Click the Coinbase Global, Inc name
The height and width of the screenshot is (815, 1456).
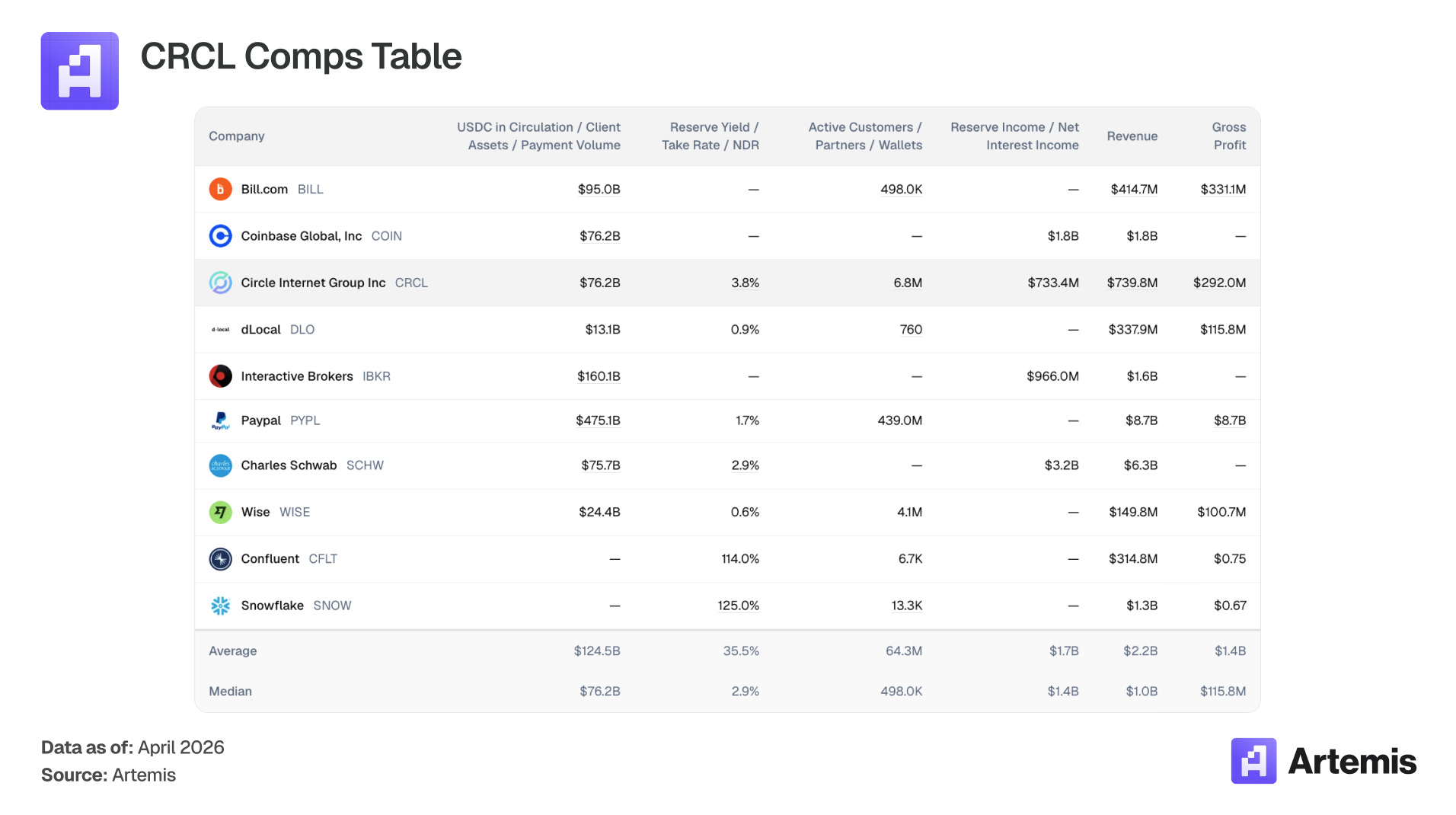coord(301,236)
